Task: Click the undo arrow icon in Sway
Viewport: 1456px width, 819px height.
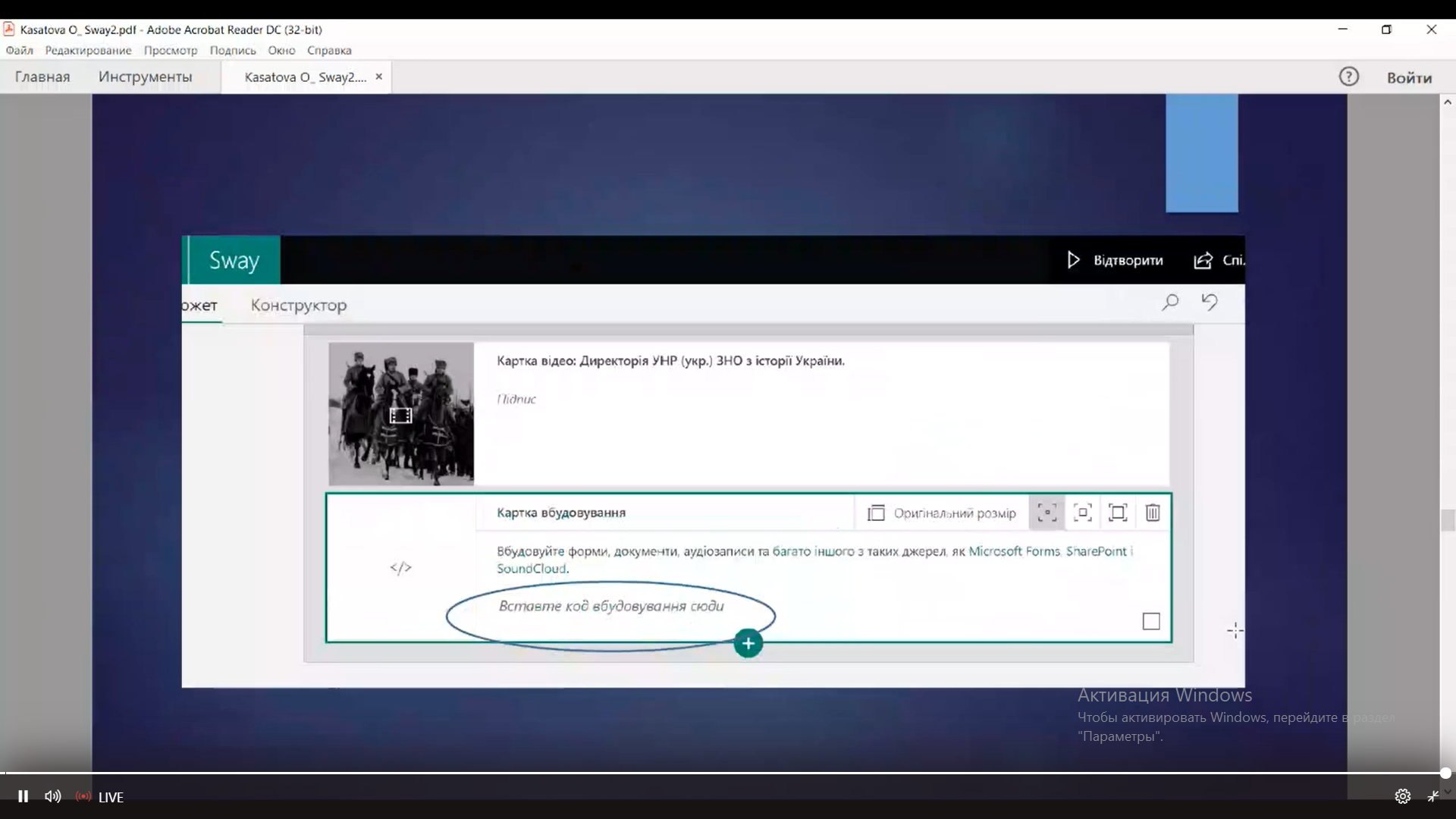Action: pyautogui.click(x=1210, y=303)
